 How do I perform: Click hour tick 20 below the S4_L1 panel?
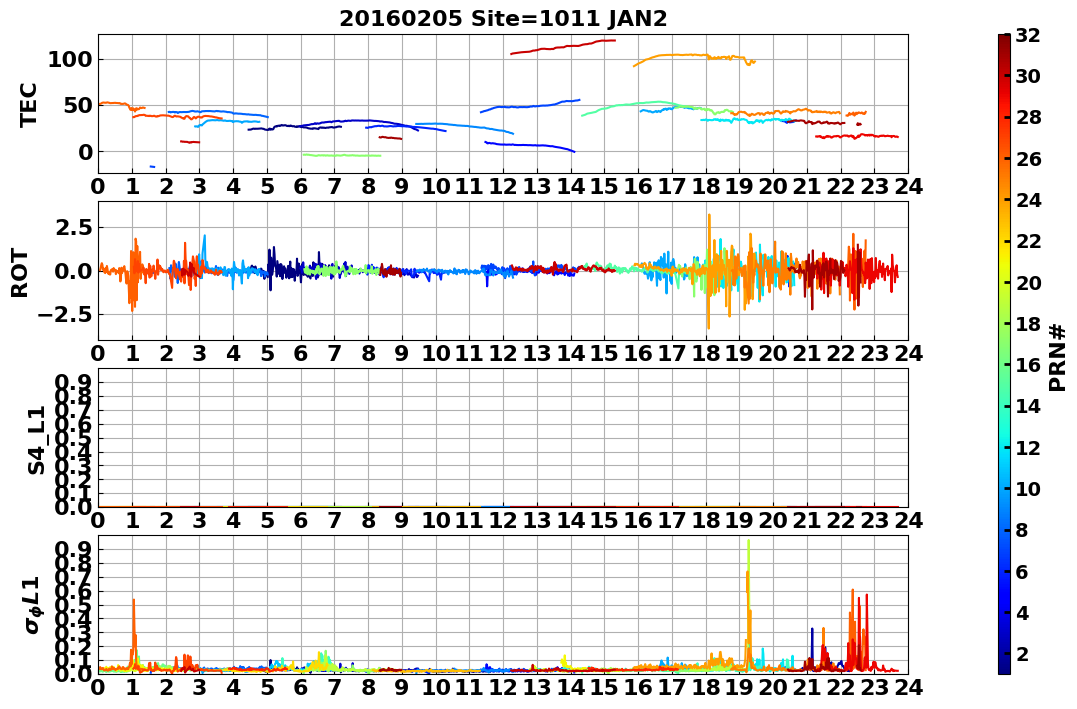click(773, 521)
